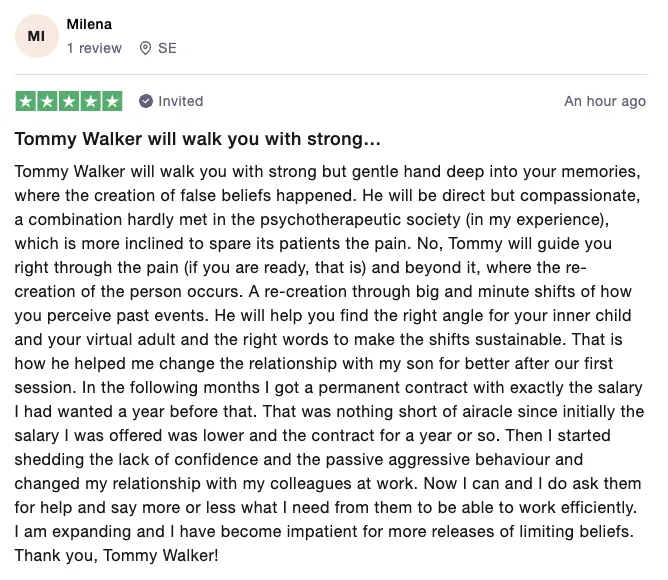Click the fifth green rating star
The height and width of the screenshot is (580, 668).
pyautogui.click(x=112, y=101)
